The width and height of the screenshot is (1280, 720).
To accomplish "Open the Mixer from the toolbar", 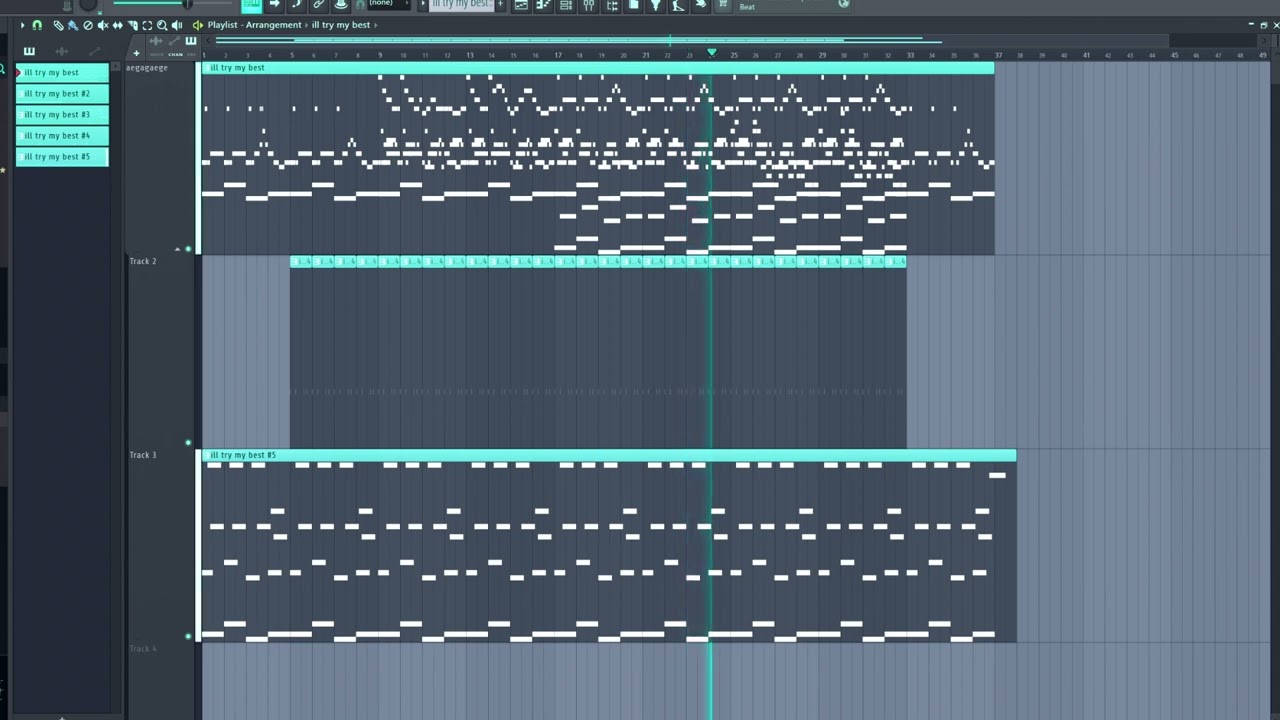I will pos(588,5).
